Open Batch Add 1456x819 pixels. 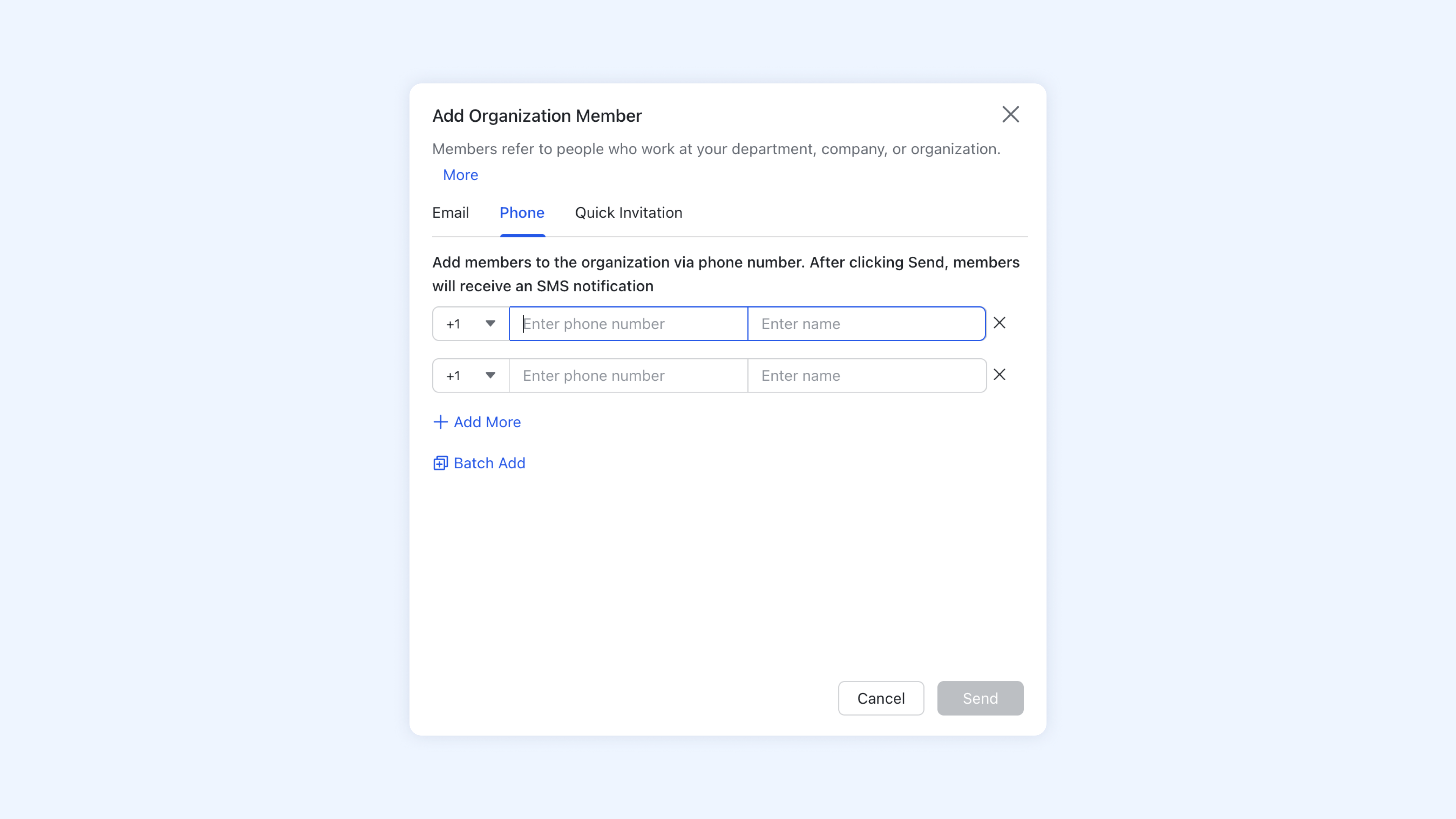[x=489, y=462]
